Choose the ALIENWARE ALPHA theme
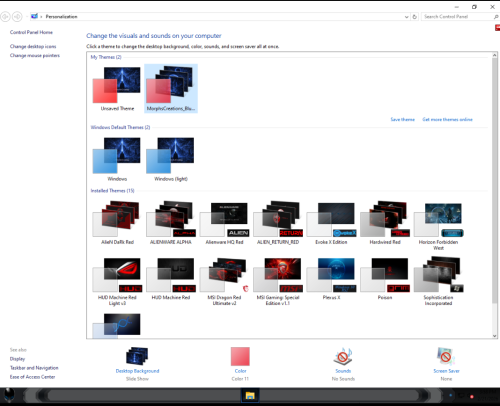This screenshot has width=500, height=406. point(171,223)
